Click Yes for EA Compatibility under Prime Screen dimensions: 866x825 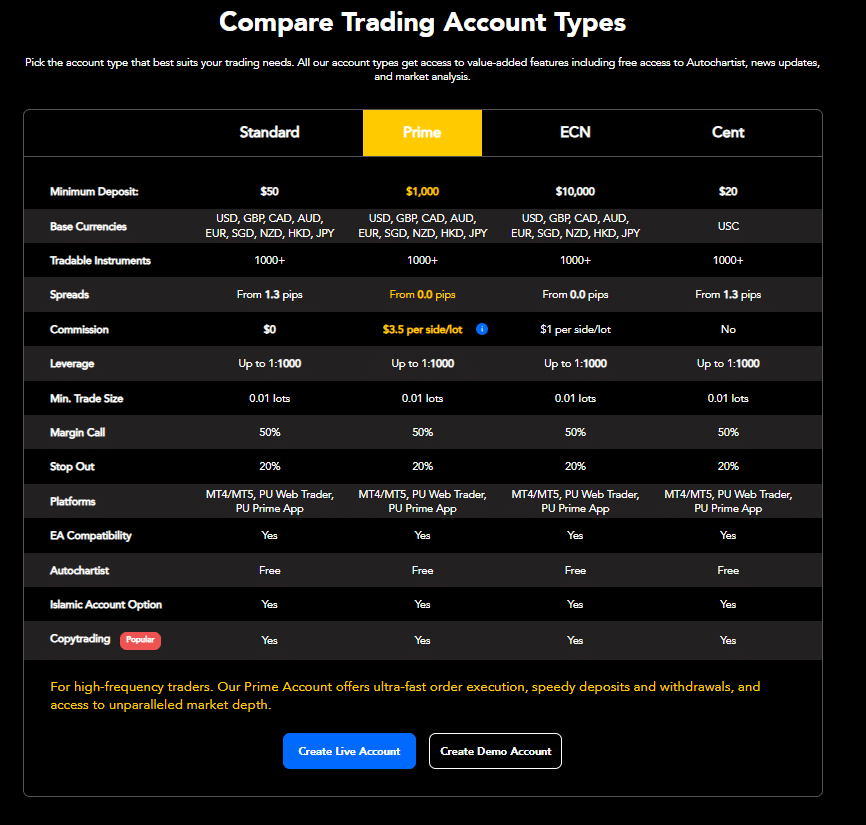(423, 535)
